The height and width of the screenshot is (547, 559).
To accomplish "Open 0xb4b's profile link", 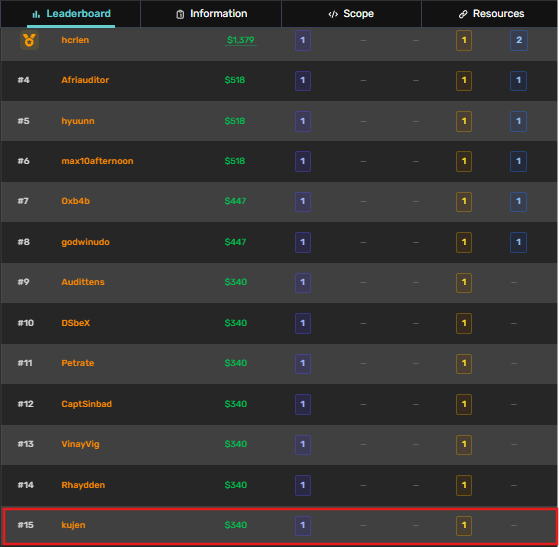I will [76, 201].
